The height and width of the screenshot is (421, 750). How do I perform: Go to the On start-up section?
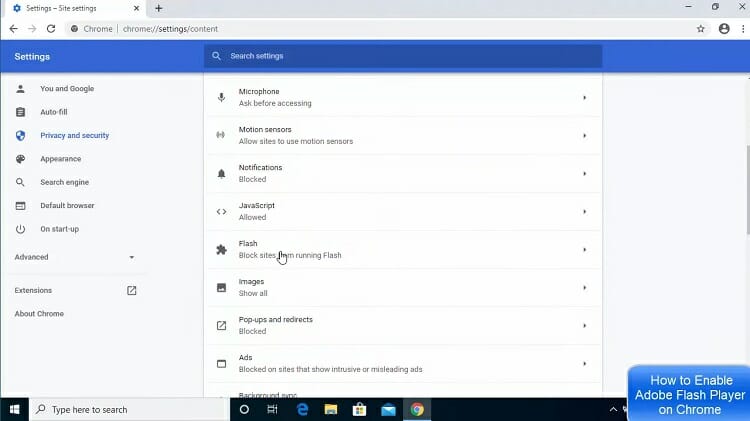(60, 229)
